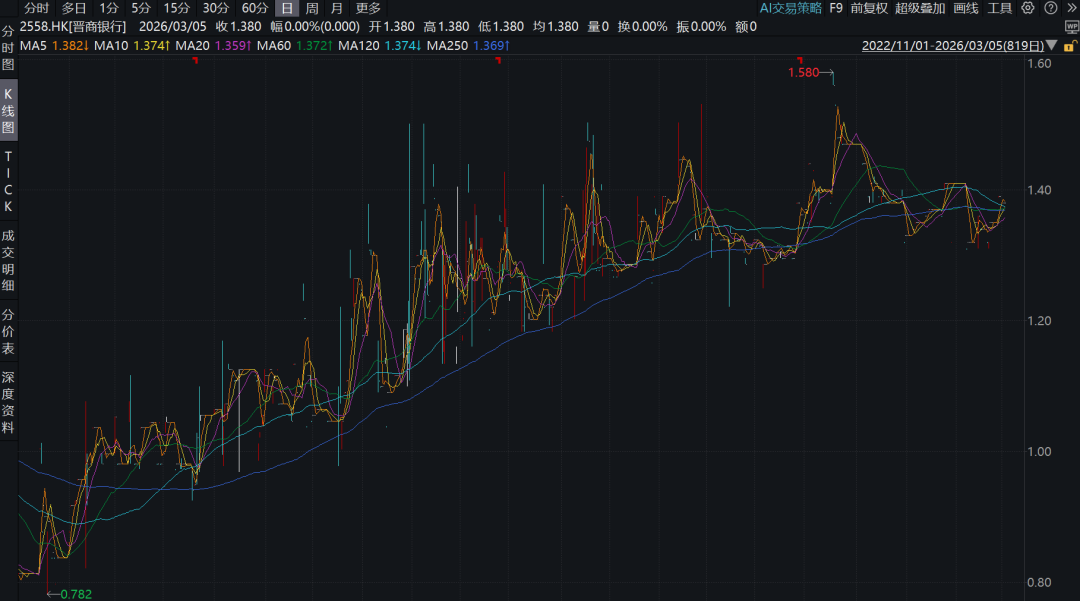This screenshot has height=601, width=1080.
Task: Open AI交易策略 feature
Action: click(791, 8)
